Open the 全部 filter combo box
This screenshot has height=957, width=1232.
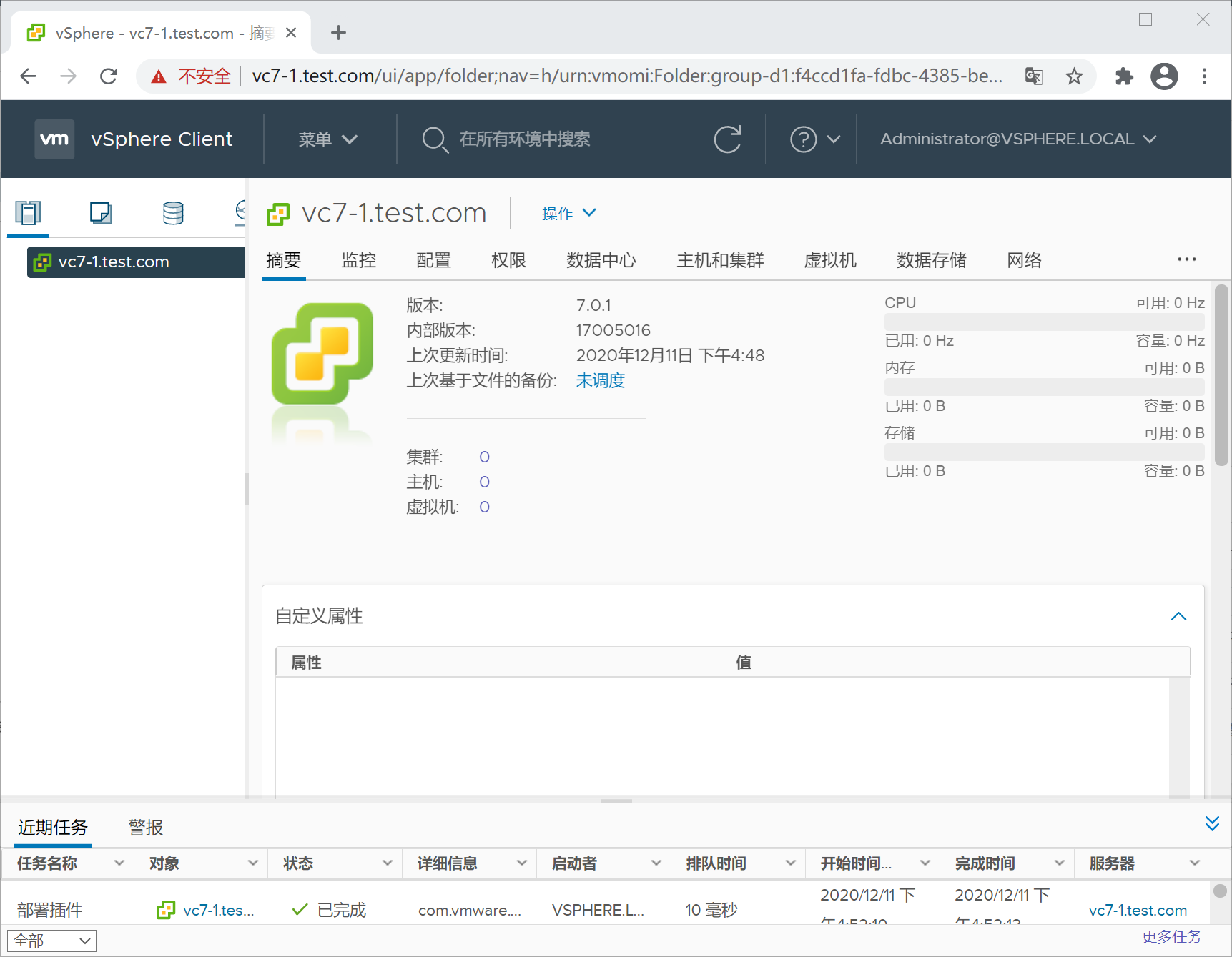[51, 941]
